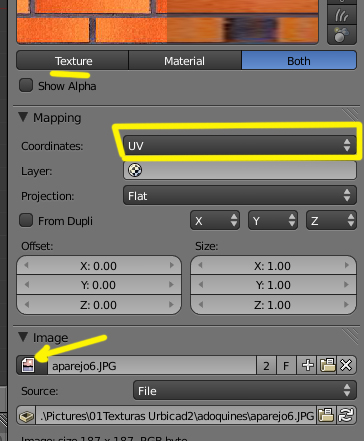Browse file path with folder icon

coord(326,416)
